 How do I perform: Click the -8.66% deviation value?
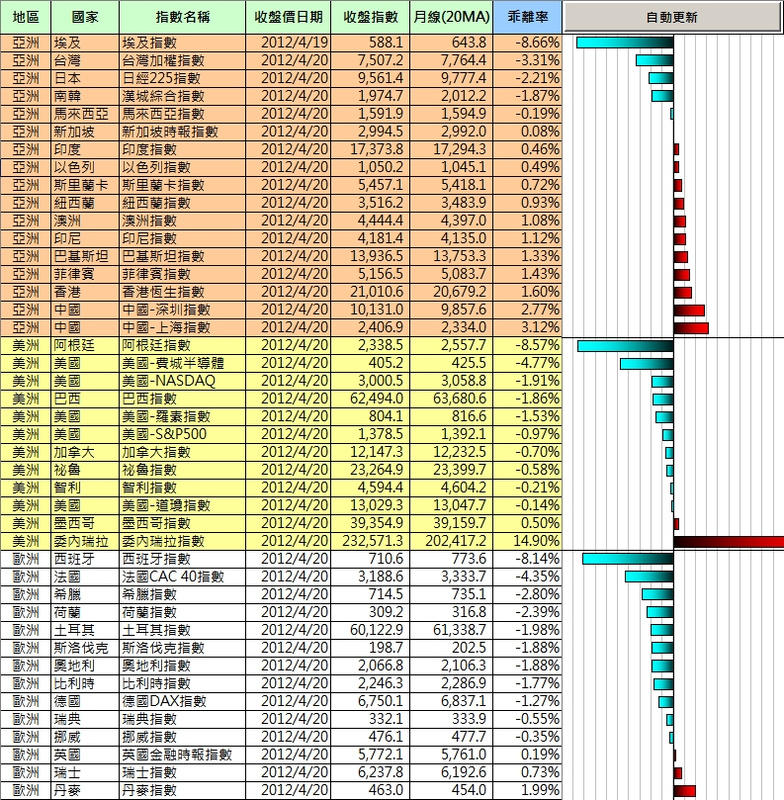[527, 43]
